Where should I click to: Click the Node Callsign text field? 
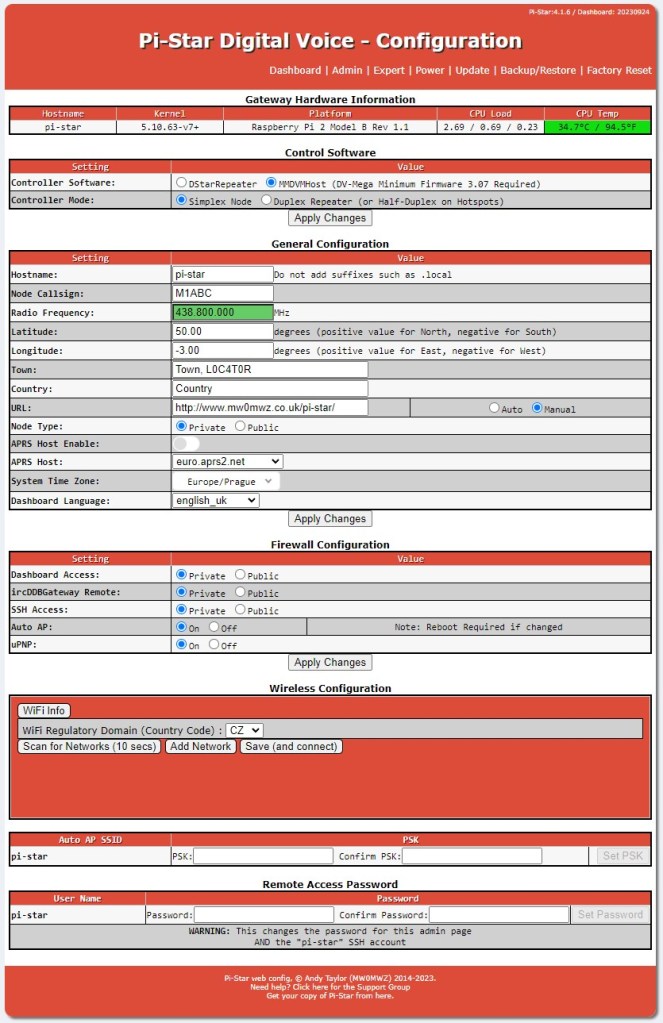coord(222,293)
